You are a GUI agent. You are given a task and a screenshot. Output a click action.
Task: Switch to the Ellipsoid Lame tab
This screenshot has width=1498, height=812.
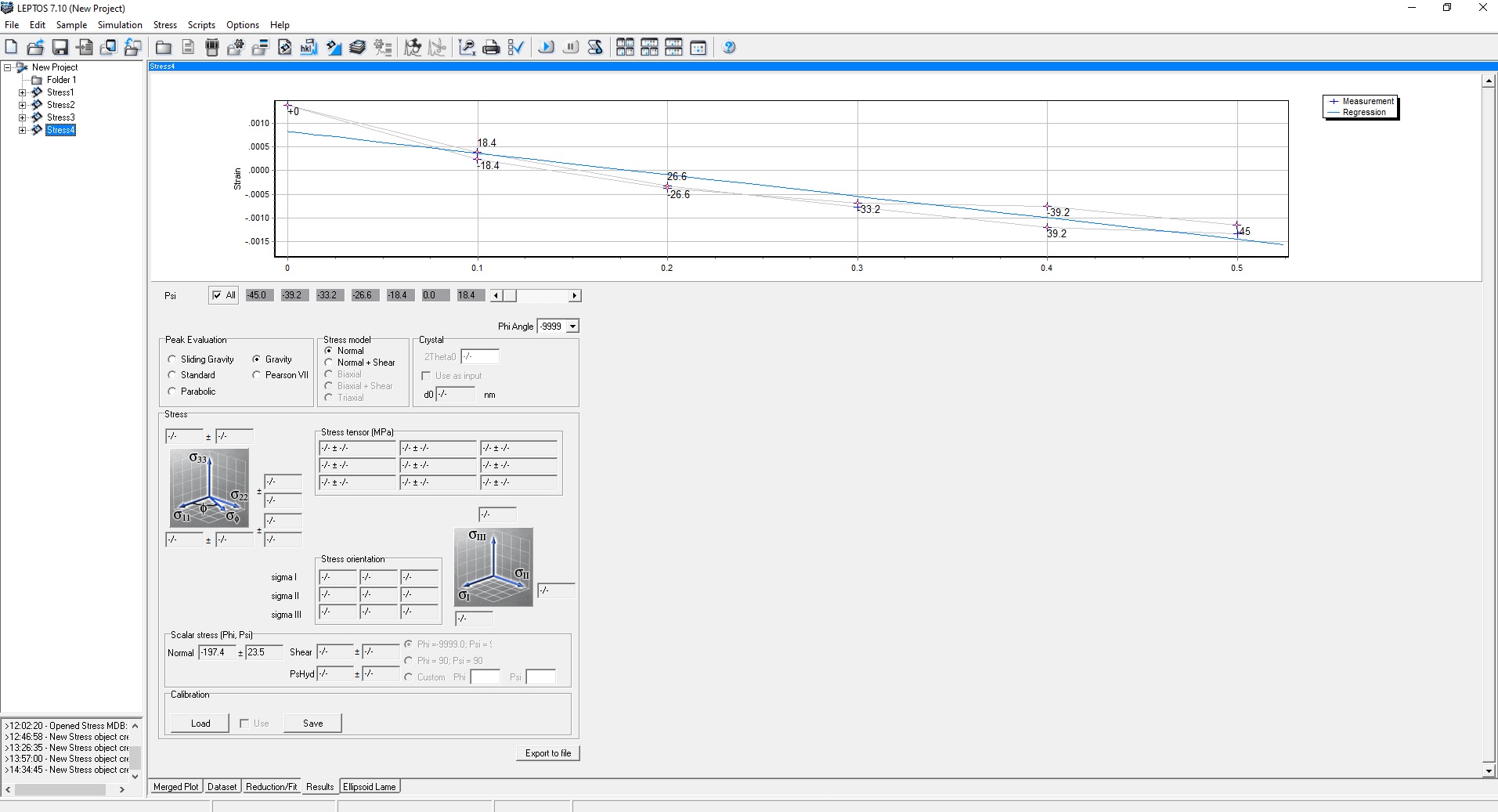[x=370, y=787]
